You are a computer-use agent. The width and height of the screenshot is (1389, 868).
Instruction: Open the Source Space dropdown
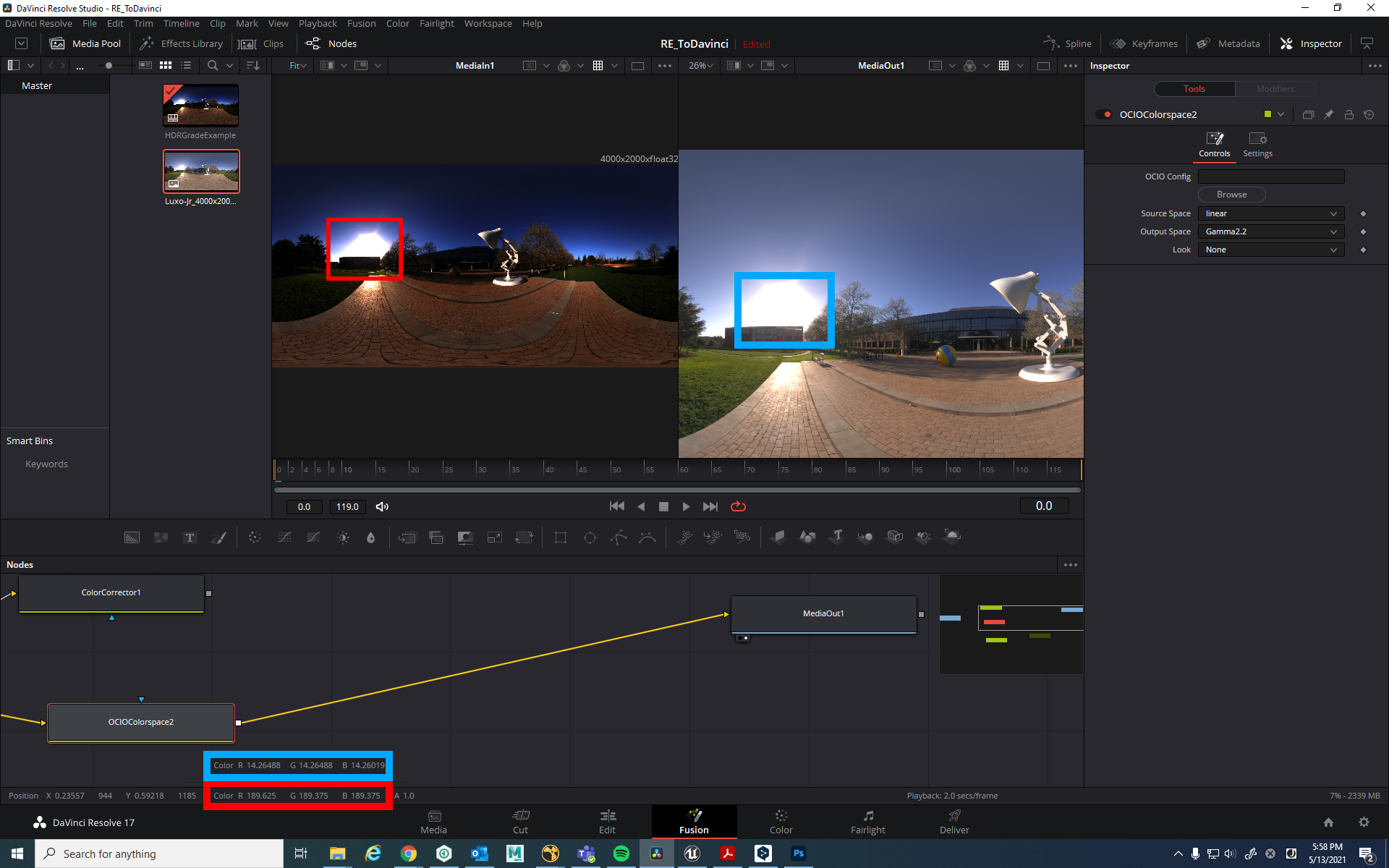(1271, 214)
